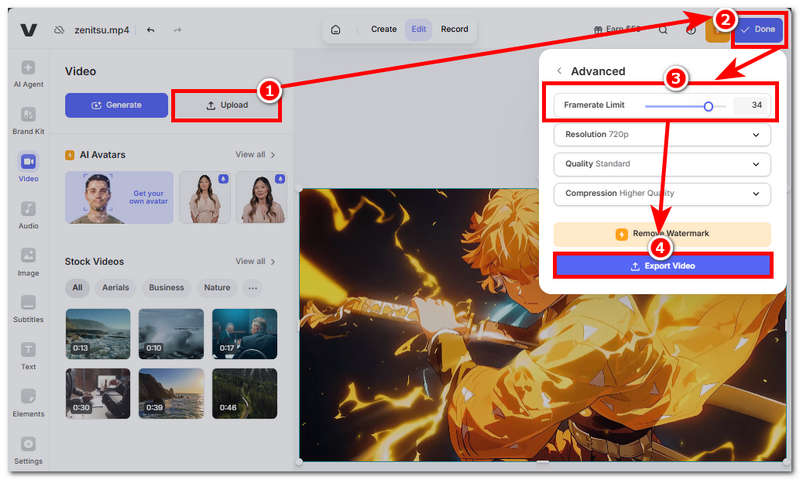The width and height of the screenshot is (800, 480).
Task: Select the second AI avatar woman
Action: pyautogui.click(x=205, y=197)
